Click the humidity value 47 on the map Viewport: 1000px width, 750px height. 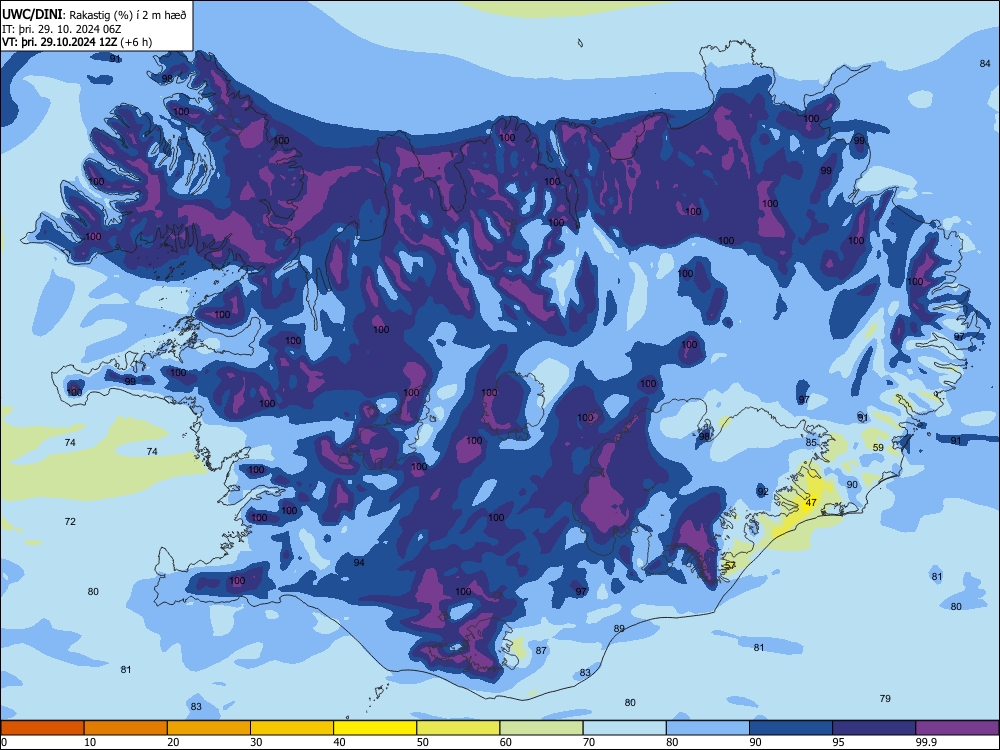click(x=811, y=503)
